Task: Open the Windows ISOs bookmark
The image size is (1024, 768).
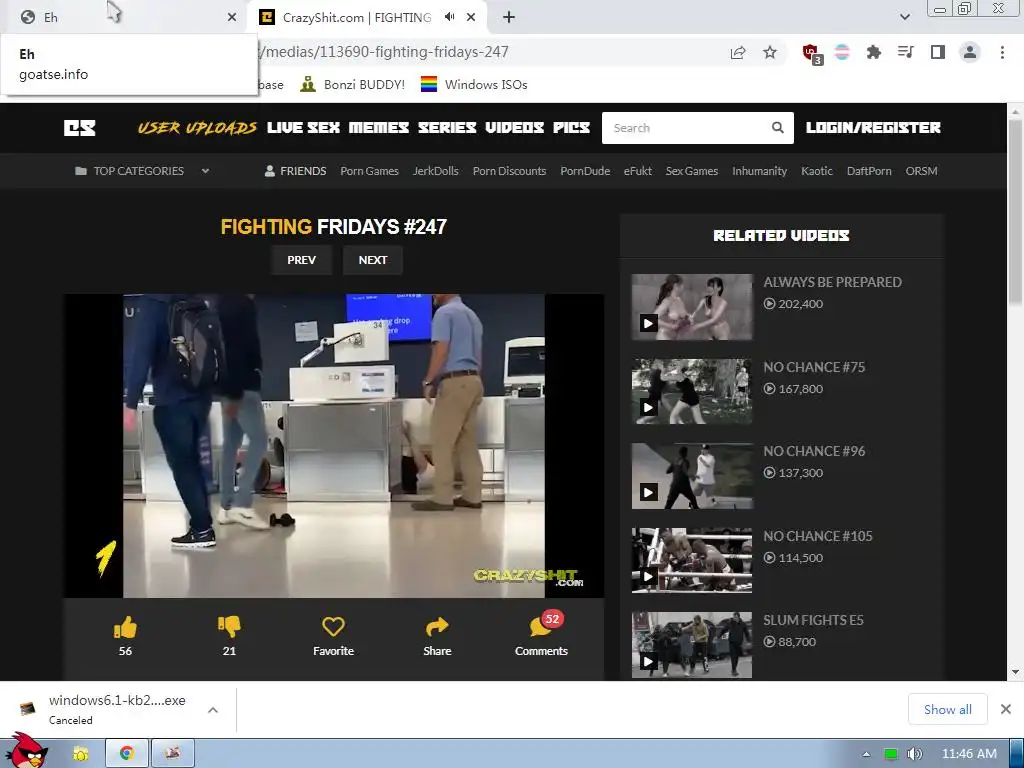Action: (474, 85)
